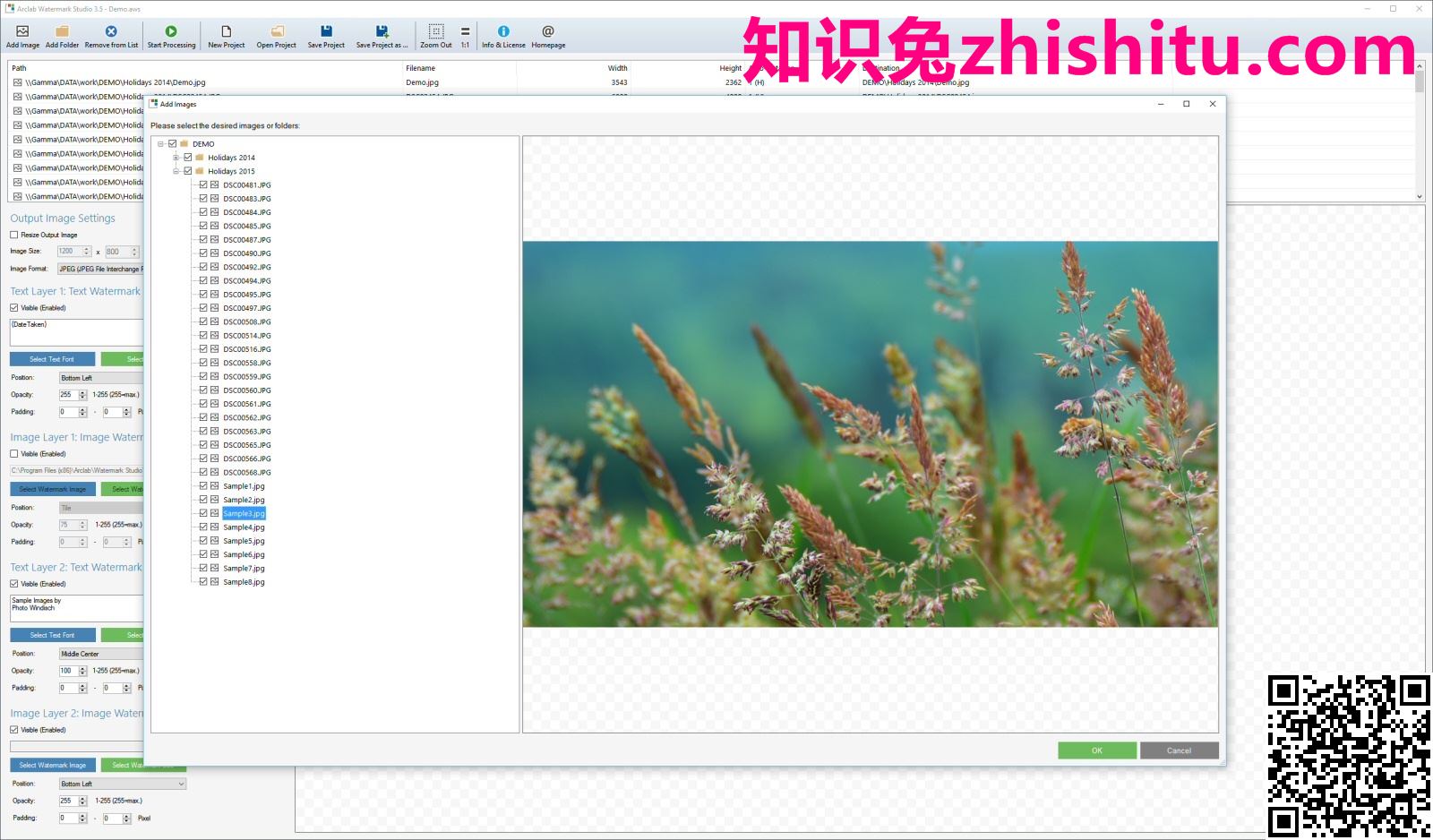This screenshot has width=1433, height=840.
Task: Click image file icon beside Sample5.jpg
Action: [x=215, y=541]
